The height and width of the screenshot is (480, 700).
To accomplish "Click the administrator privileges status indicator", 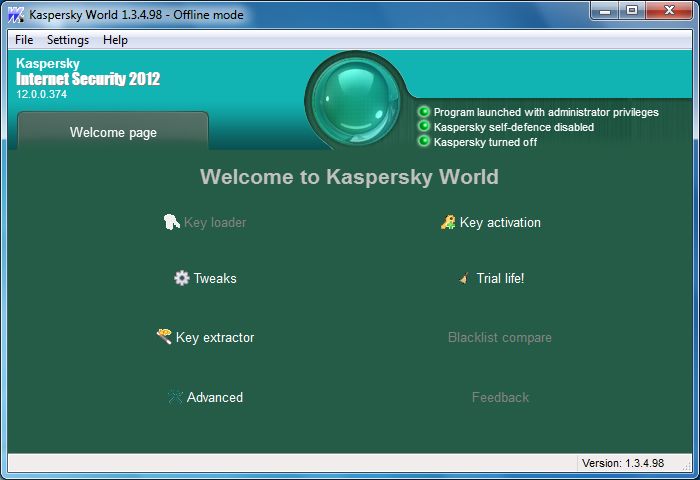I will click(424, 112).
